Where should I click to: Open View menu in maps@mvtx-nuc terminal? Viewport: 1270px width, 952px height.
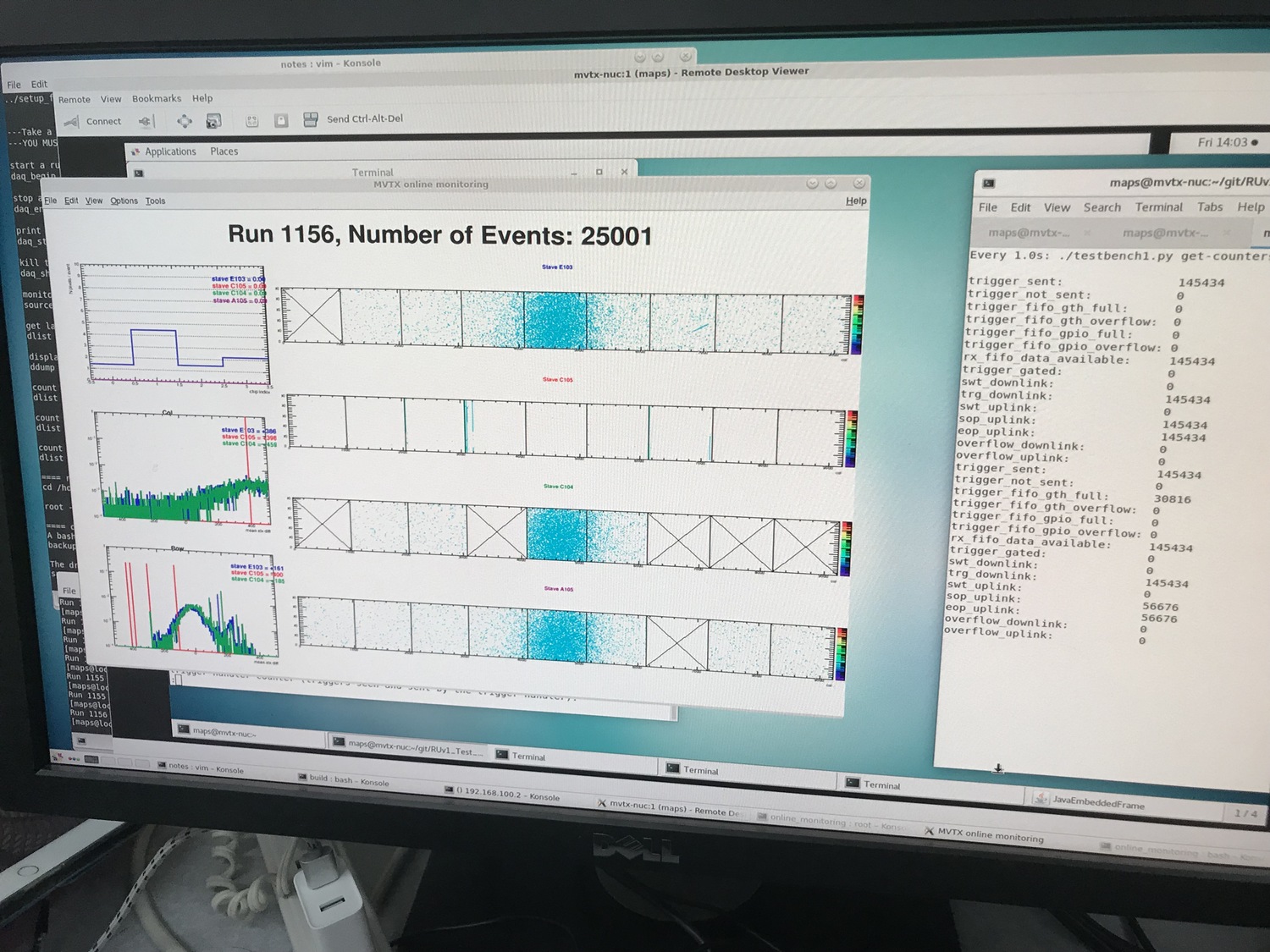click(x=1057, y=207)
